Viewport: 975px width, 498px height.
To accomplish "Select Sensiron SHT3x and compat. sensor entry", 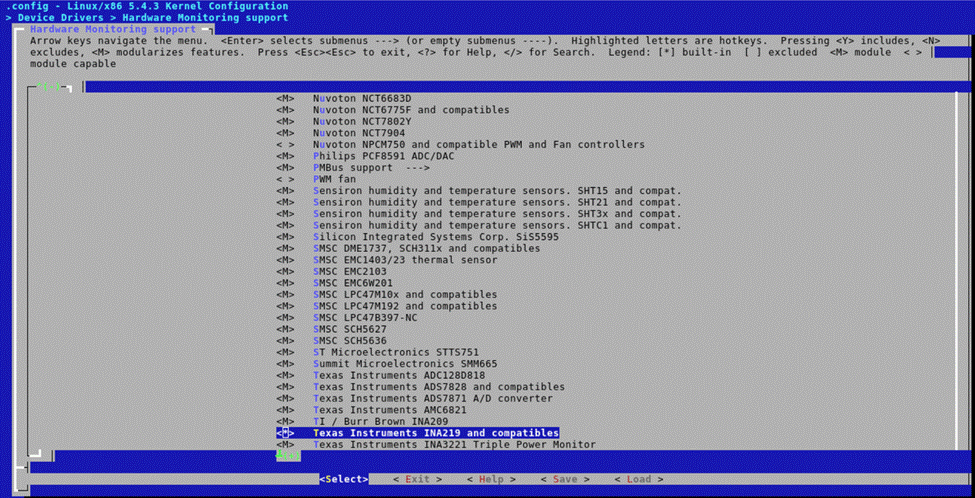I will pos(497,213).
